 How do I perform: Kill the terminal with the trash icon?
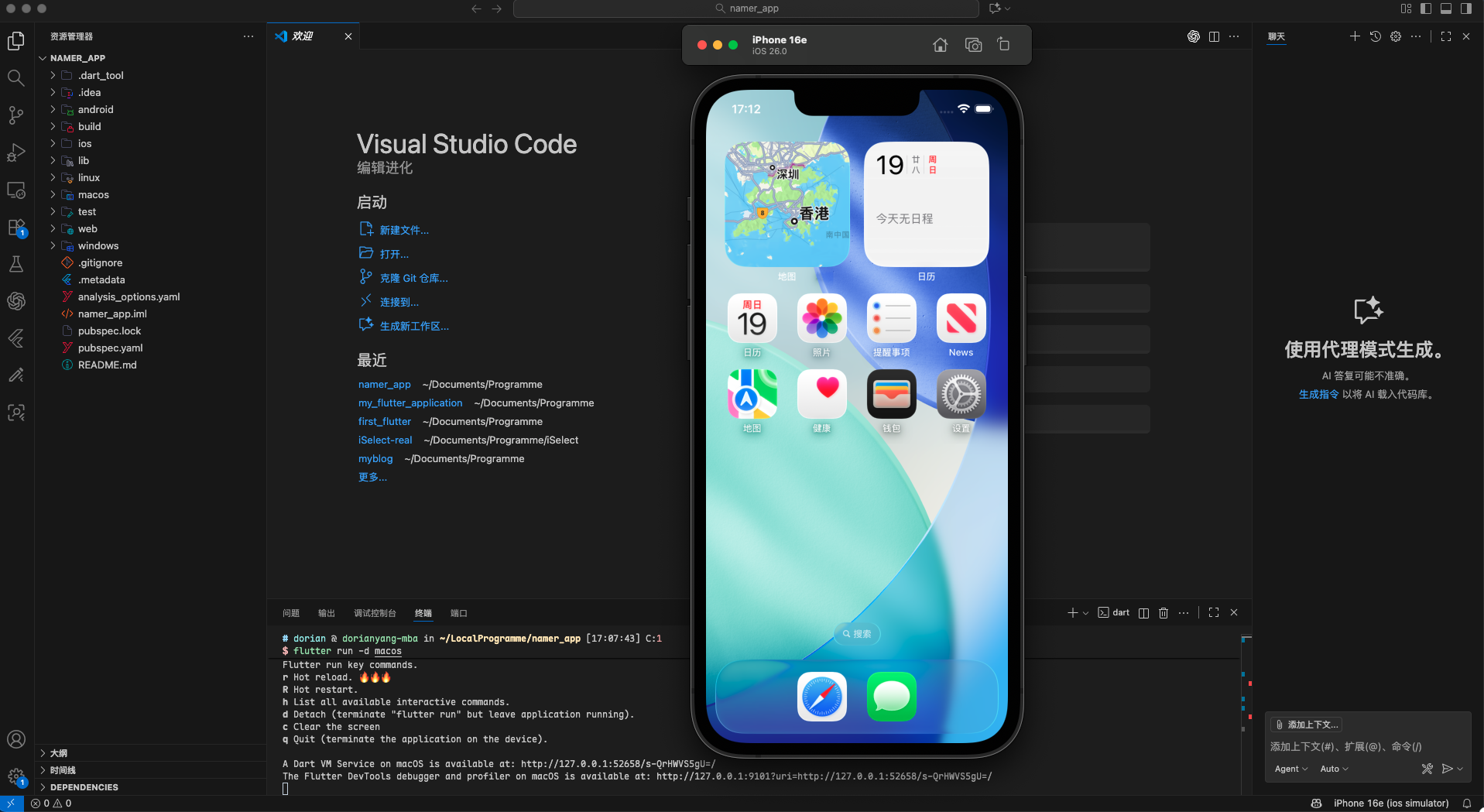click(1164, 613)
